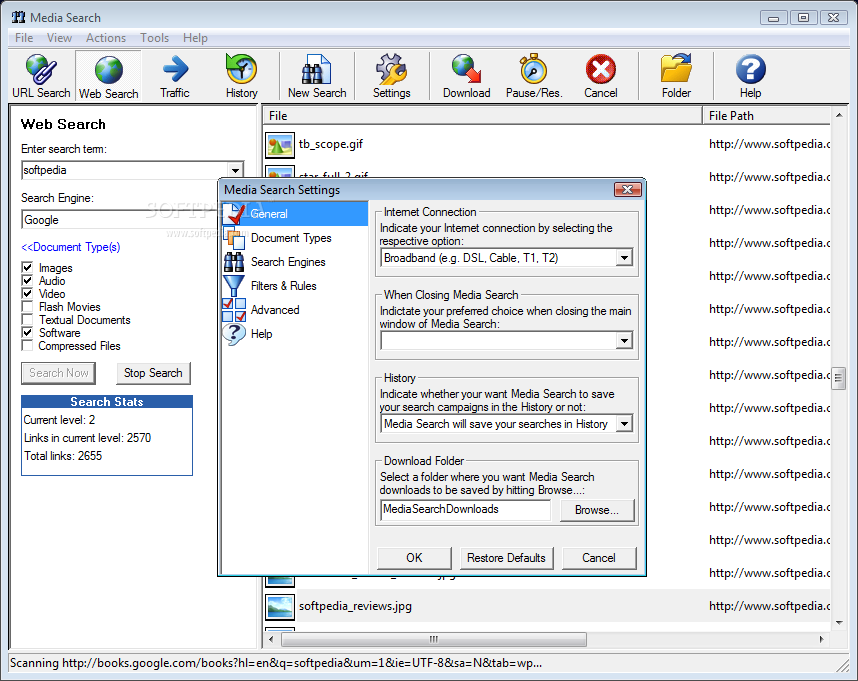The image size is (858, 681).
Task: Uncheck the Audio checkbox
Action: (x=27, y=281)
